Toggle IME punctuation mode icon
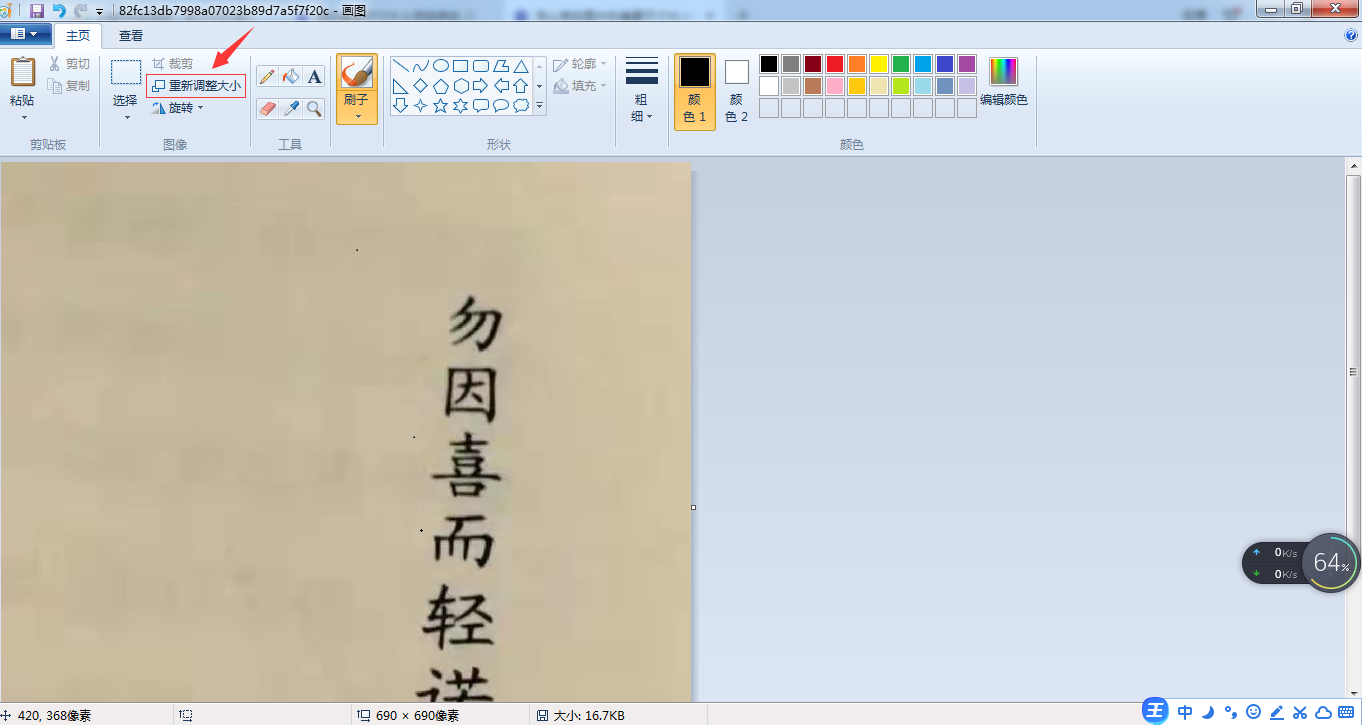Viewport: 1362px width, 725px height. pyautogui.click(x=1231, y=712)
